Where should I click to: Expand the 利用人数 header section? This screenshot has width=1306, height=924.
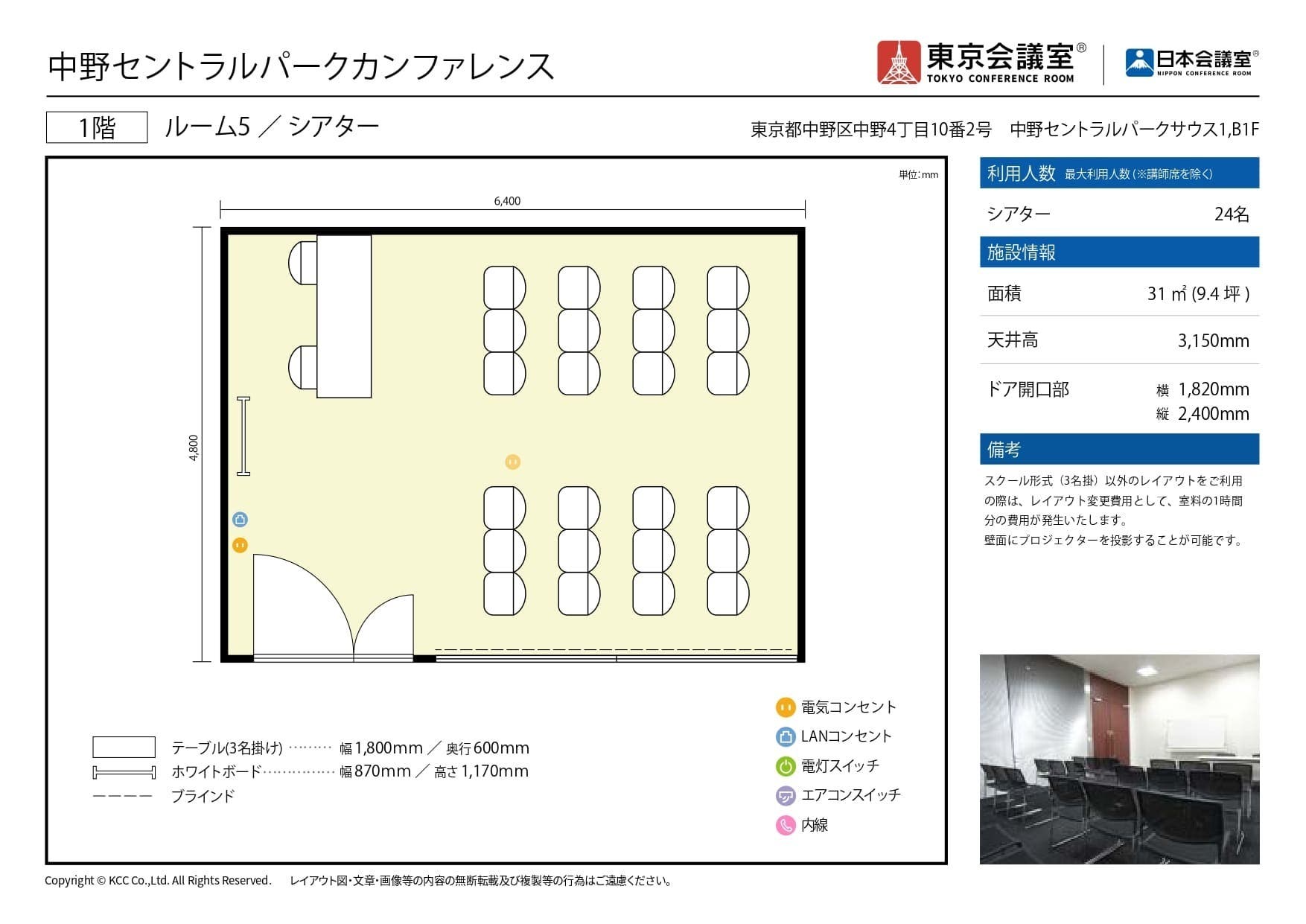[1118, 173]
